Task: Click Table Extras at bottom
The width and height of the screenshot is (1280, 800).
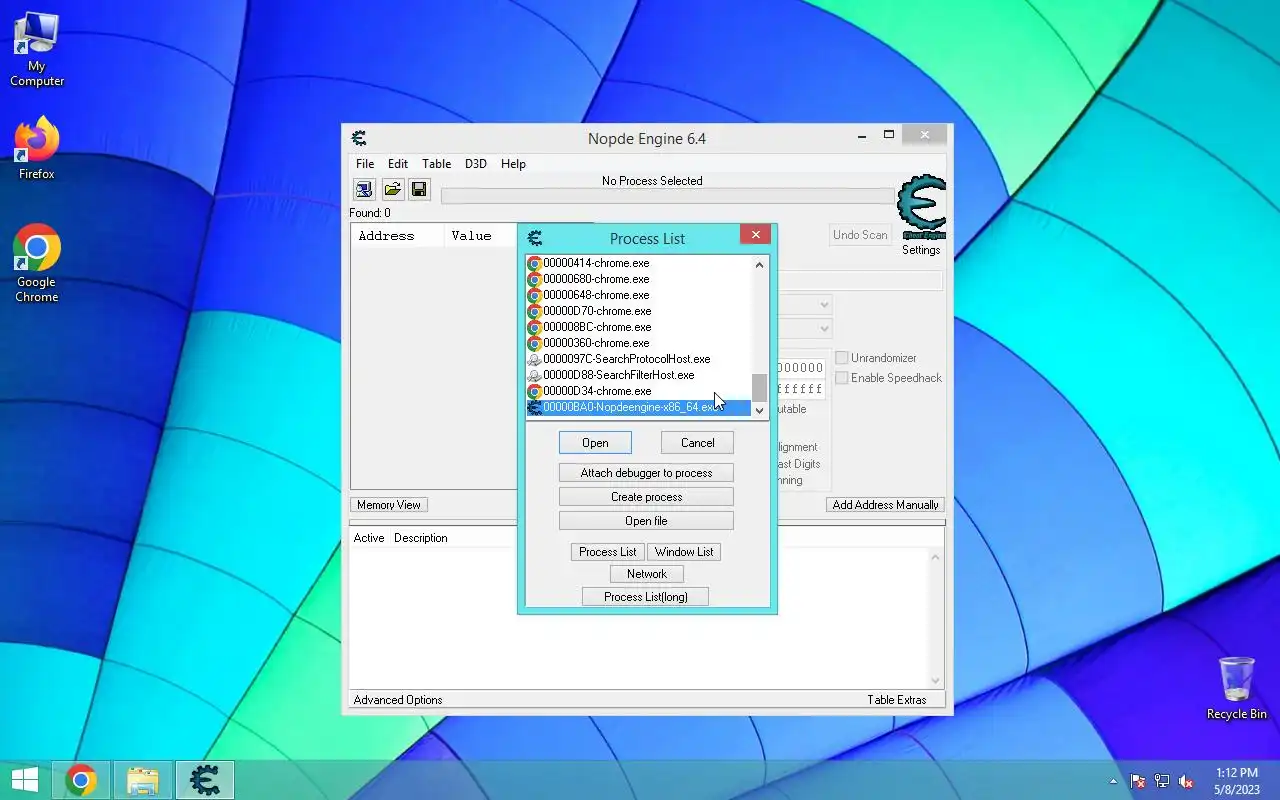Action: coord(897,700)
